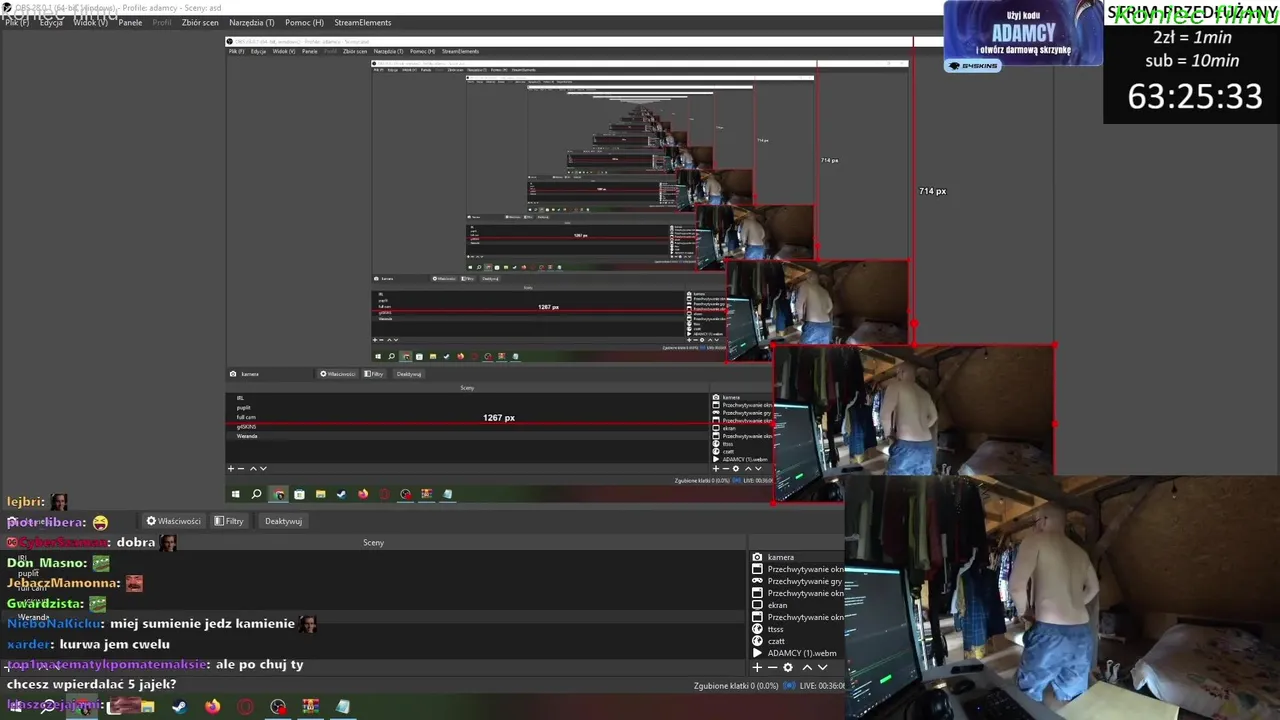This screenshot has width=1280, height=720.
Task: Open the StreamElements menu in the first nested preview
Action: click(460, 51)
